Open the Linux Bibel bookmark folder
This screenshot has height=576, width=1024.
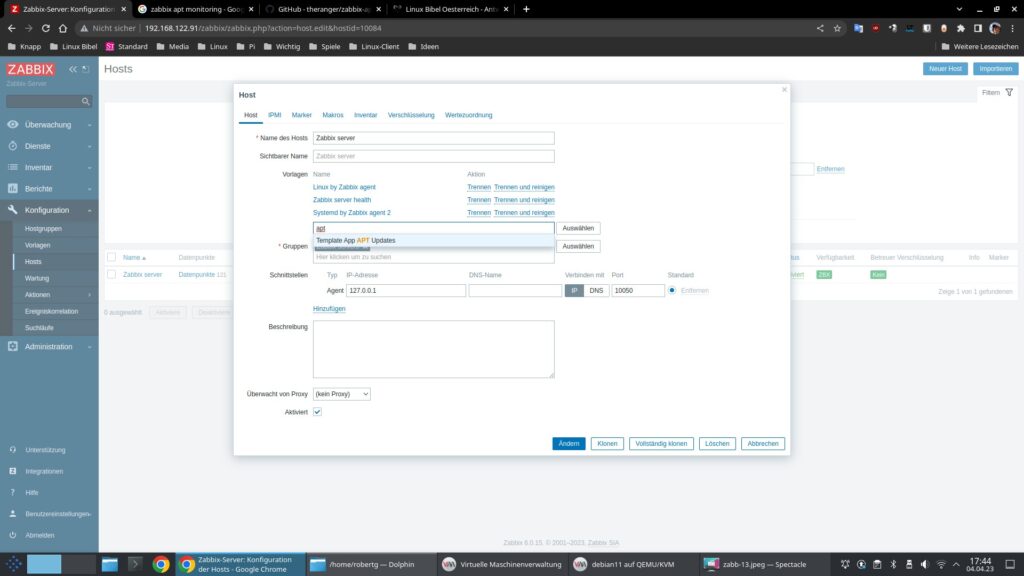click(73, 46)
